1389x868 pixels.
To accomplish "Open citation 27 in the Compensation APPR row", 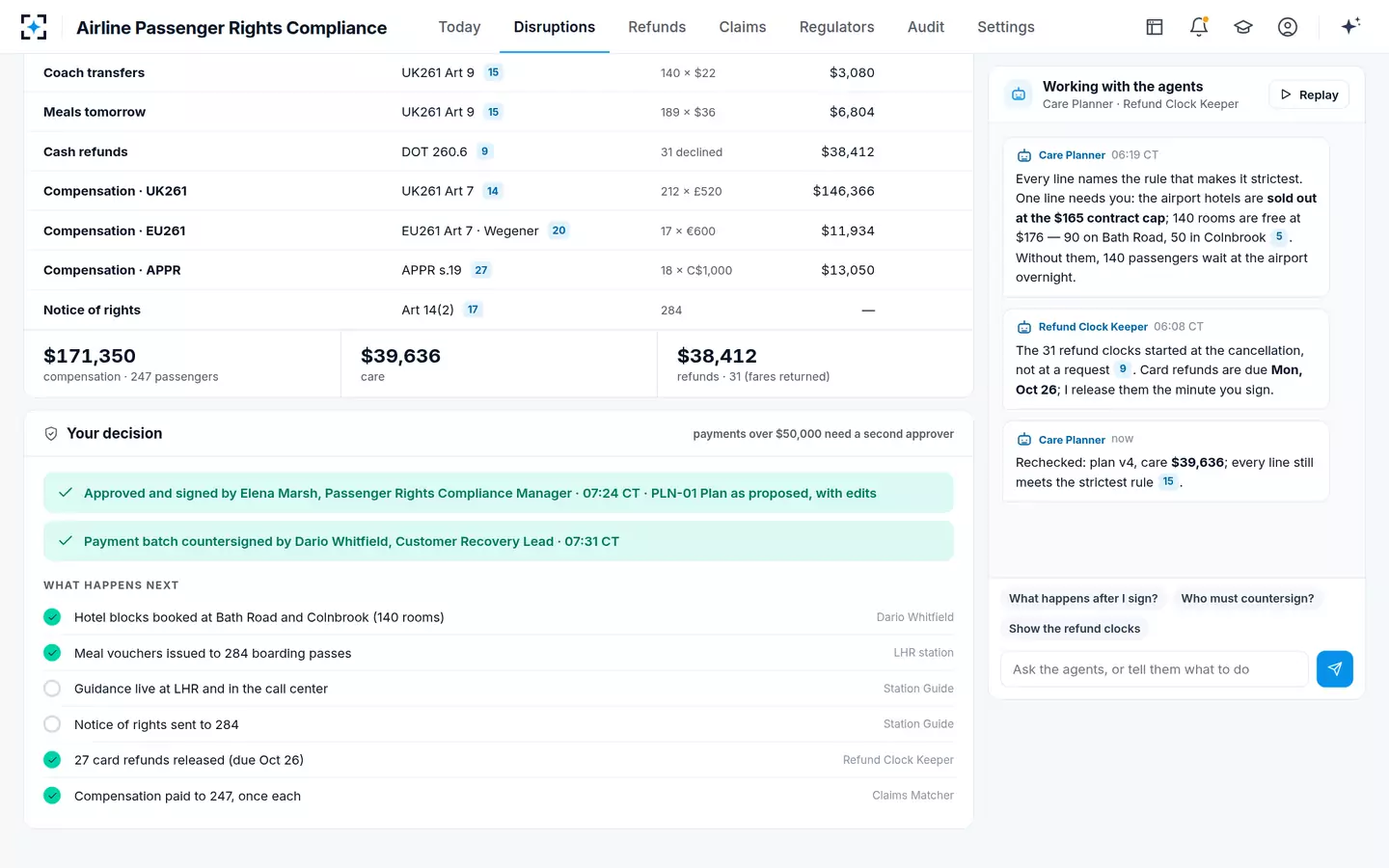I will click(x=481, y=270).
